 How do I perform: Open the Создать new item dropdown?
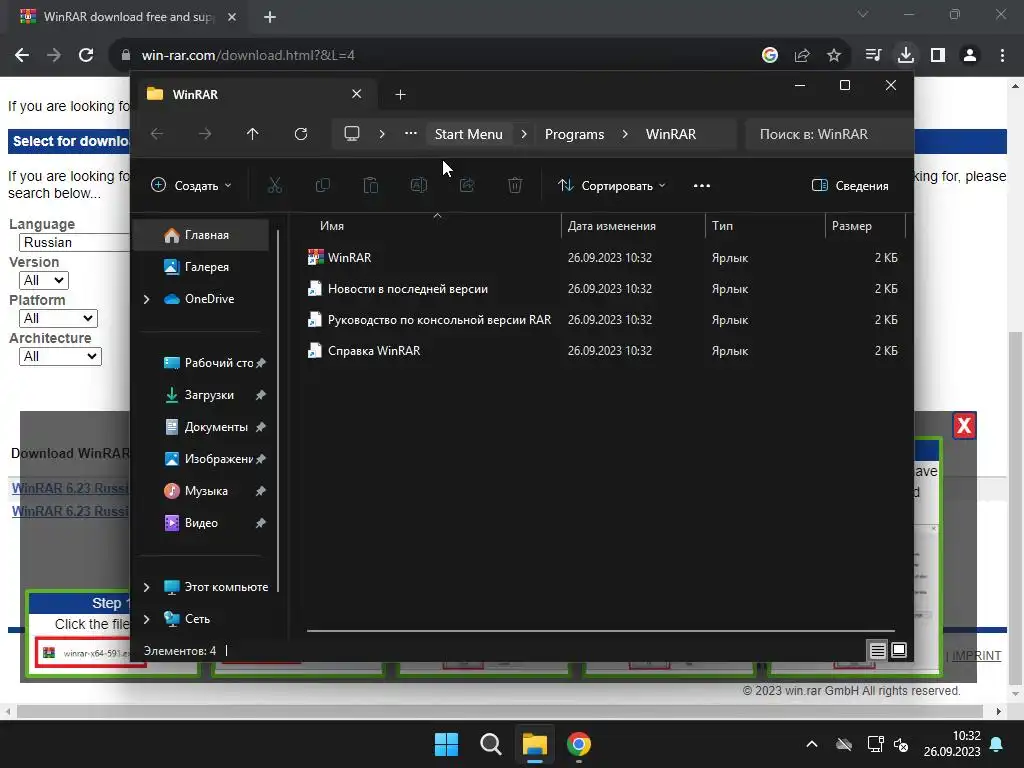pyautogui.click(x=191, y=185)
